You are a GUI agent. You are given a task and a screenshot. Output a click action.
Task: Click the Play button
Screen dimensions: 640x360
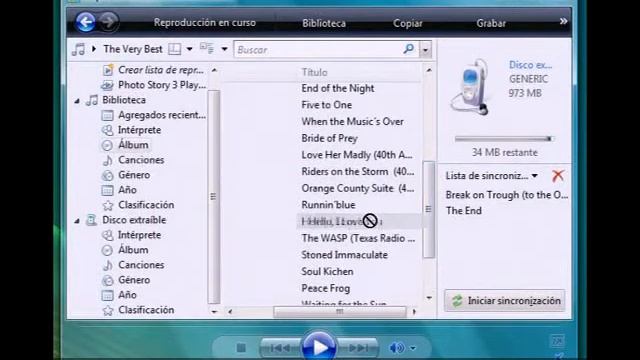click(319, 347)
